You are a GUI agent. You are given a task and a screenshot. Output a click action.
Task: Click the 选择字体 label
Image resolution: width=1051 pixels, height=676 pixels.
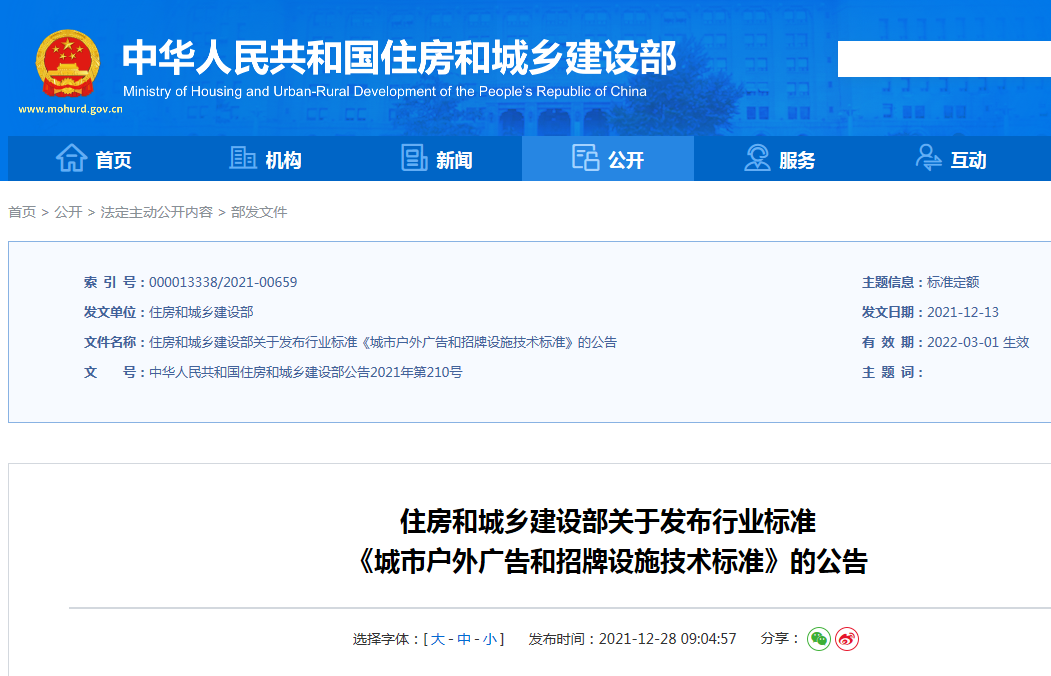point(386,639)
